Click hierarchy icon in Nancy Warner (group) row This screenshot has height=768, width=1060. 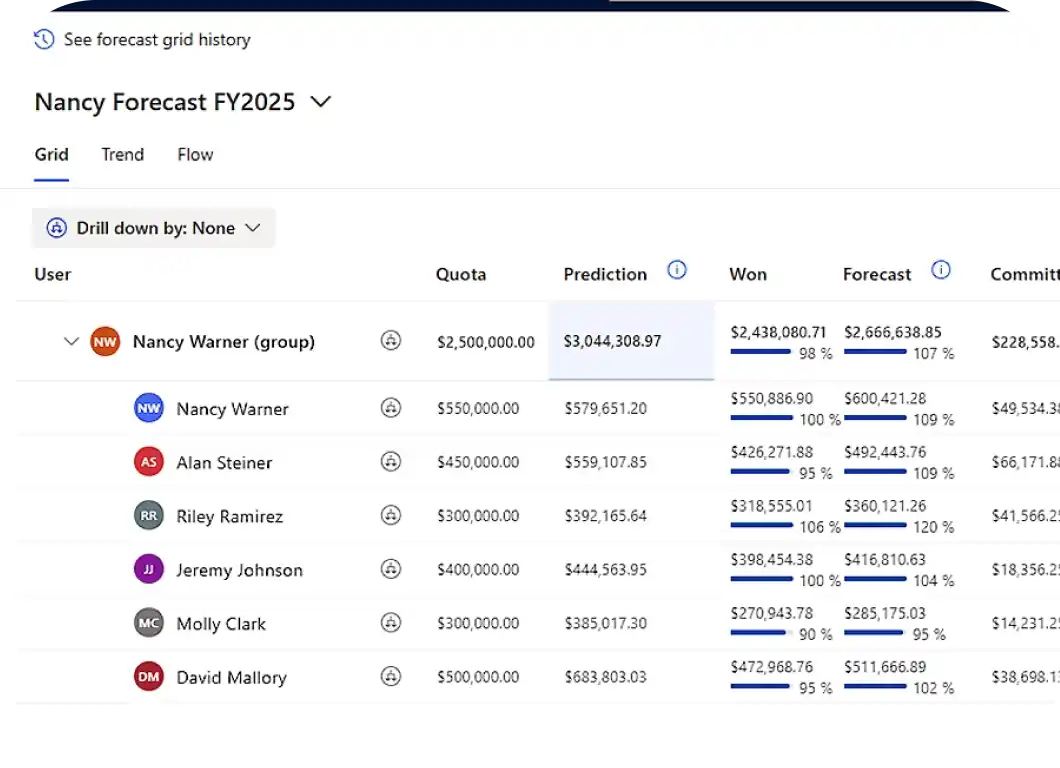click(x=391, y=341)
